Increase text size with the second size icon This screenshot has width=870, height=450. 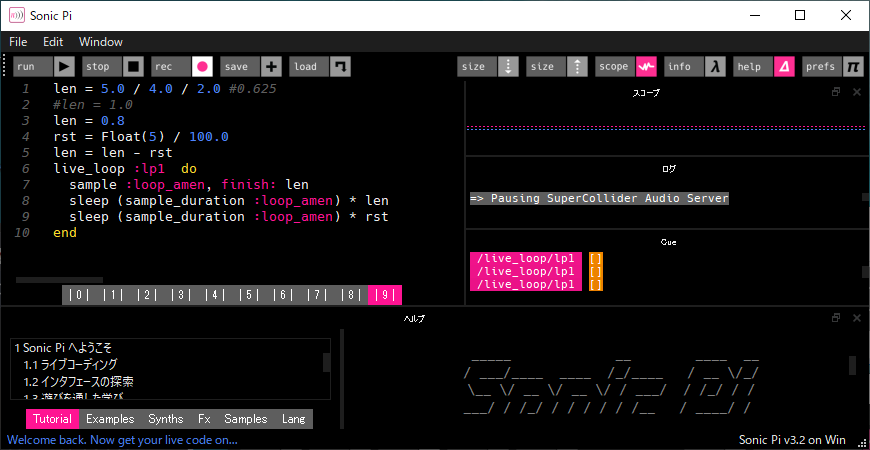[577, 67]
